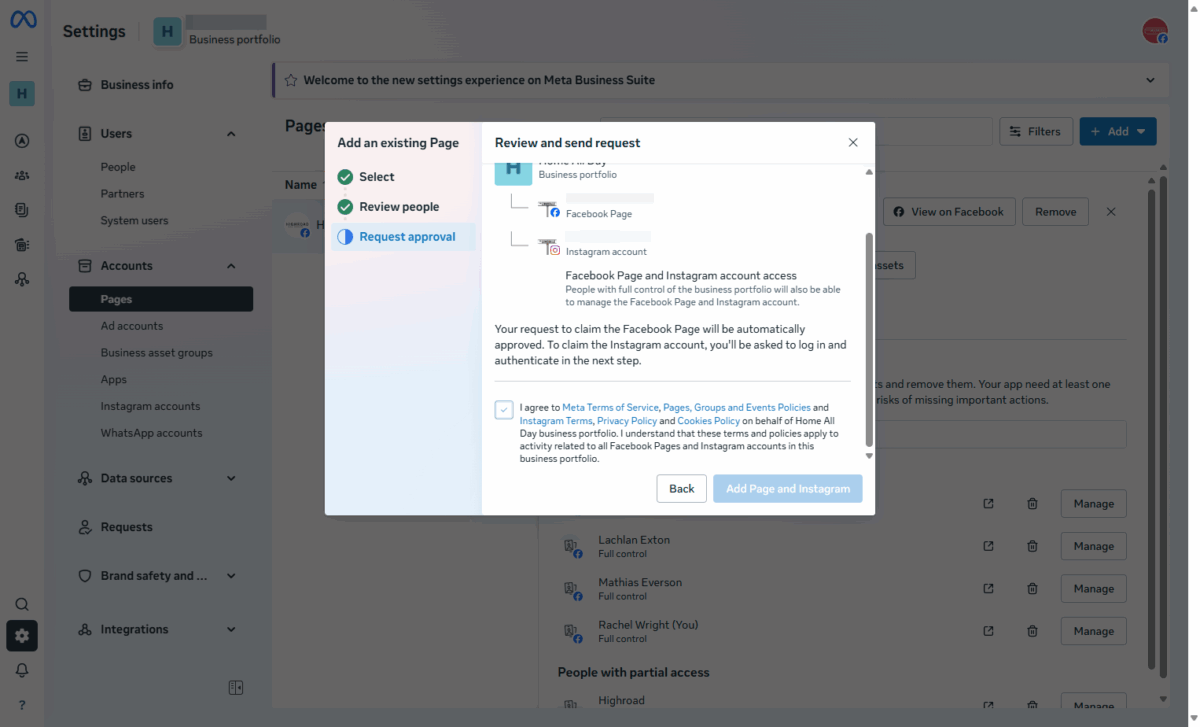The image size is (1200, 727).
Task: Open notifications bell icon
Action: [x=22, y=670]
